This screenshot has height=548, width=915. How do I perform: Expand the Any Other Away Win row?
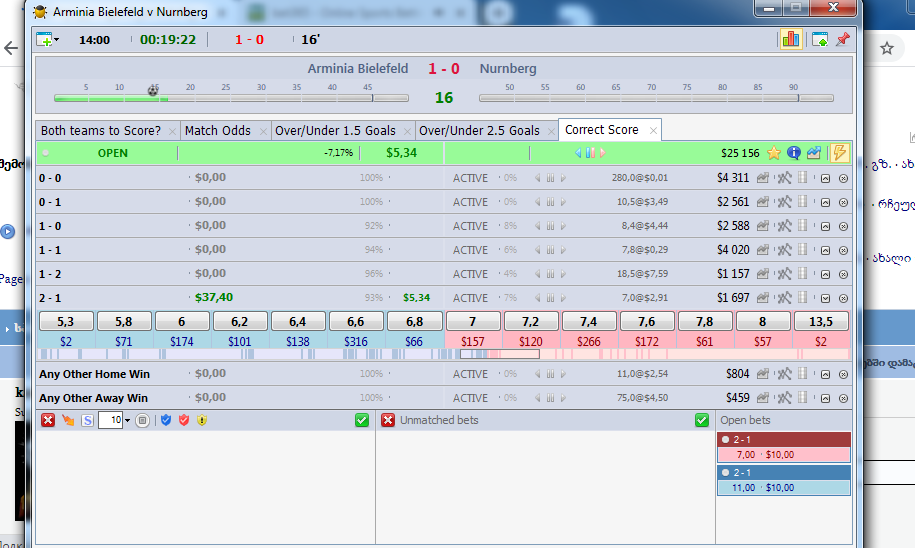pyautogui.click(x=825, y=399)
